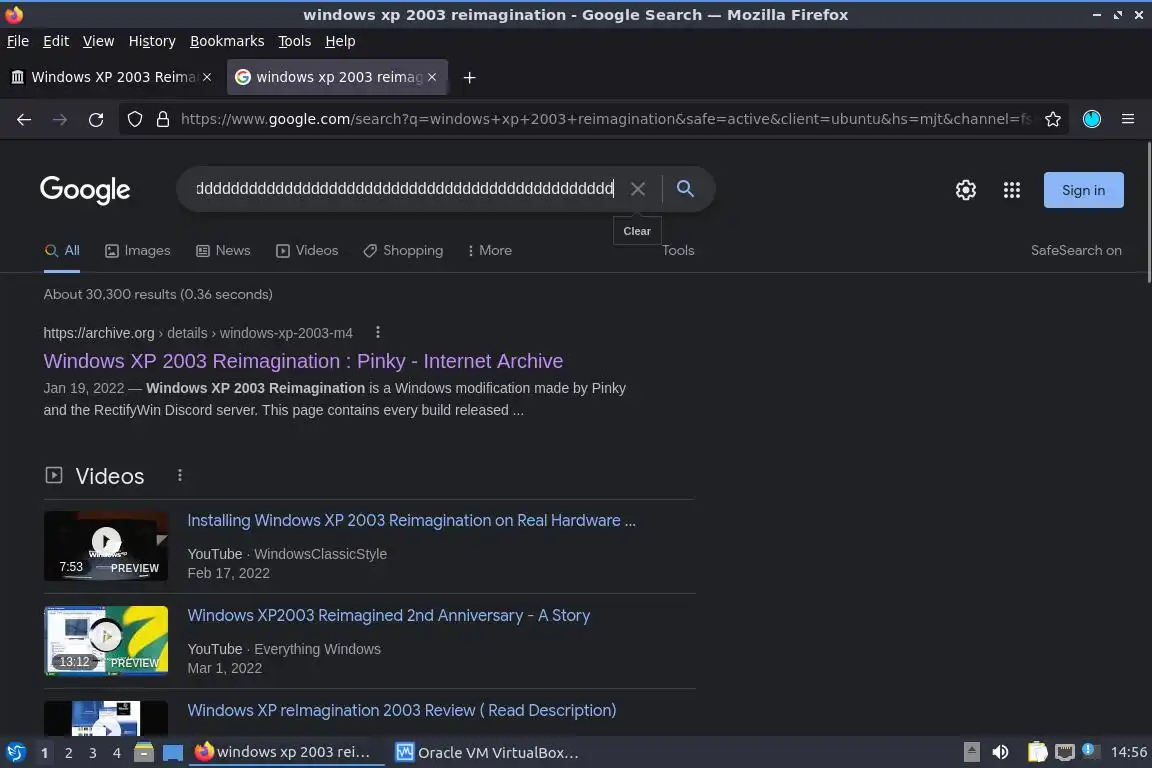
Task: Open a new tab with the plus button
Action: [469, 77]
